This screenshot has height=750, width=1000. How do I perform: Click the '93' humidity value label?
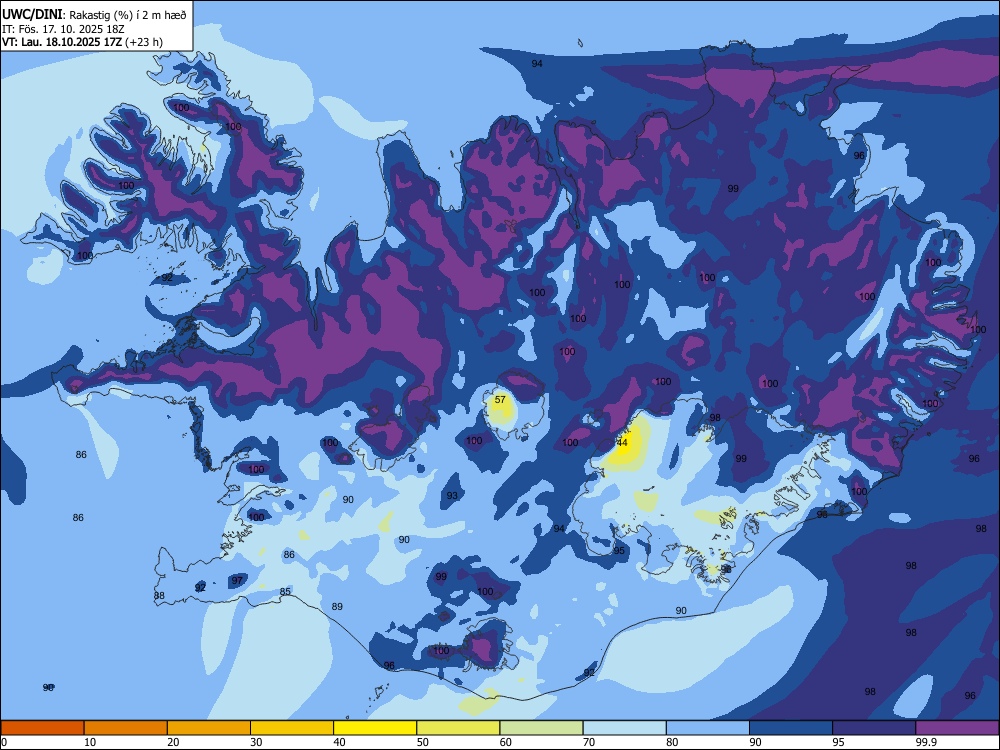pos(452,496)
